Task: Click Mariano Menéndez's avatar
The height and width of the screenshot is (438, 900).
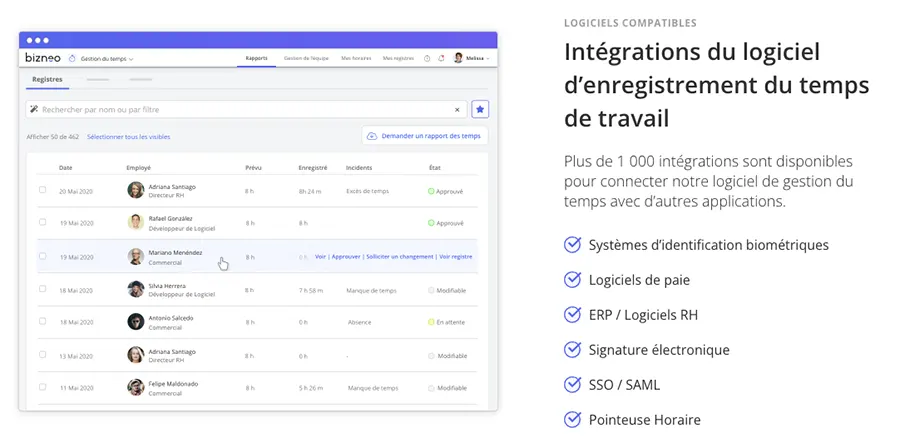Action: [135, 257]
